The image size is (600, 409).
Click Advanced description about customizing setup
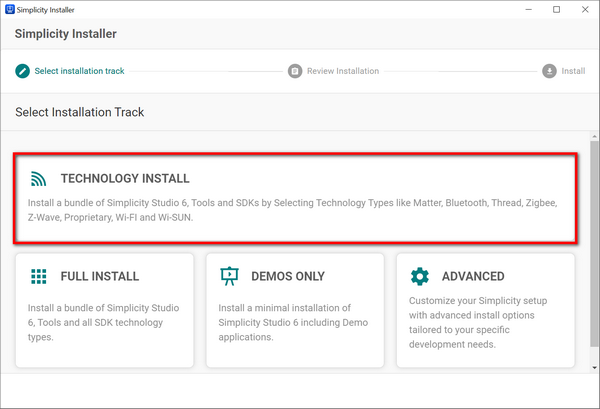pyautogui.click(x=478, y=323)
